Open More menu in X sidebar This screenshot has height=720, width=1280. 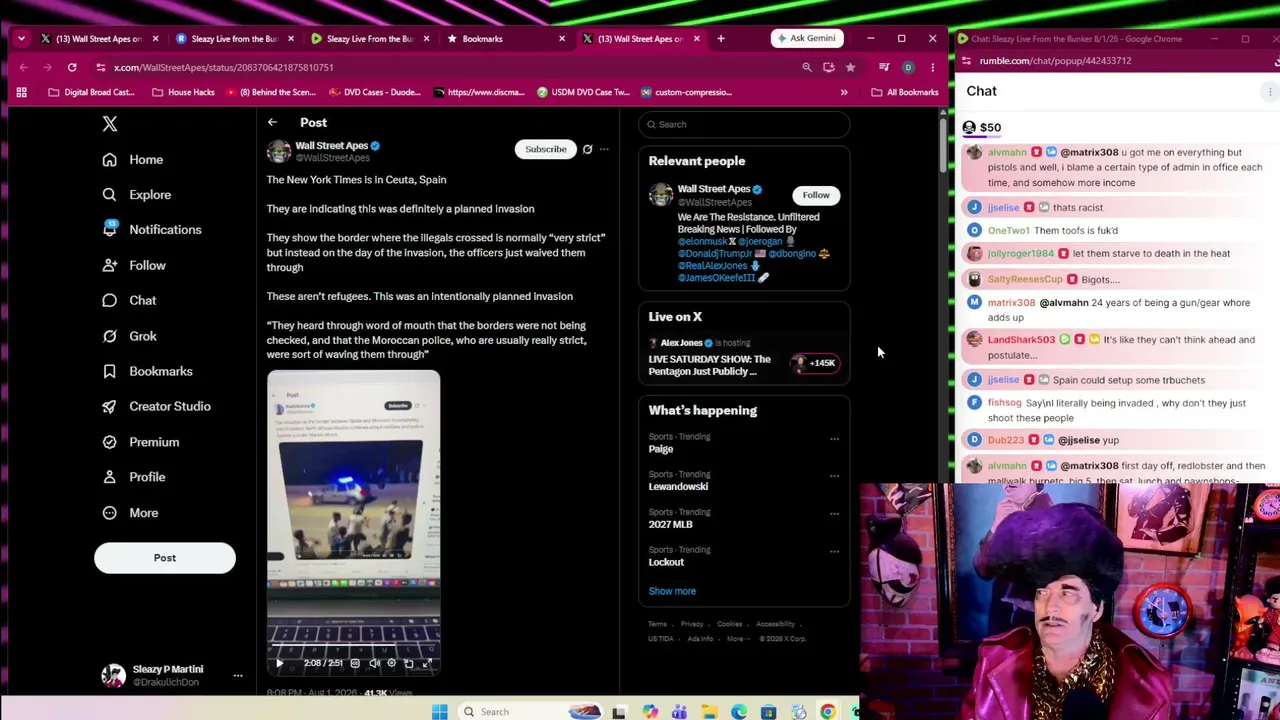click(x=131, y=513)
